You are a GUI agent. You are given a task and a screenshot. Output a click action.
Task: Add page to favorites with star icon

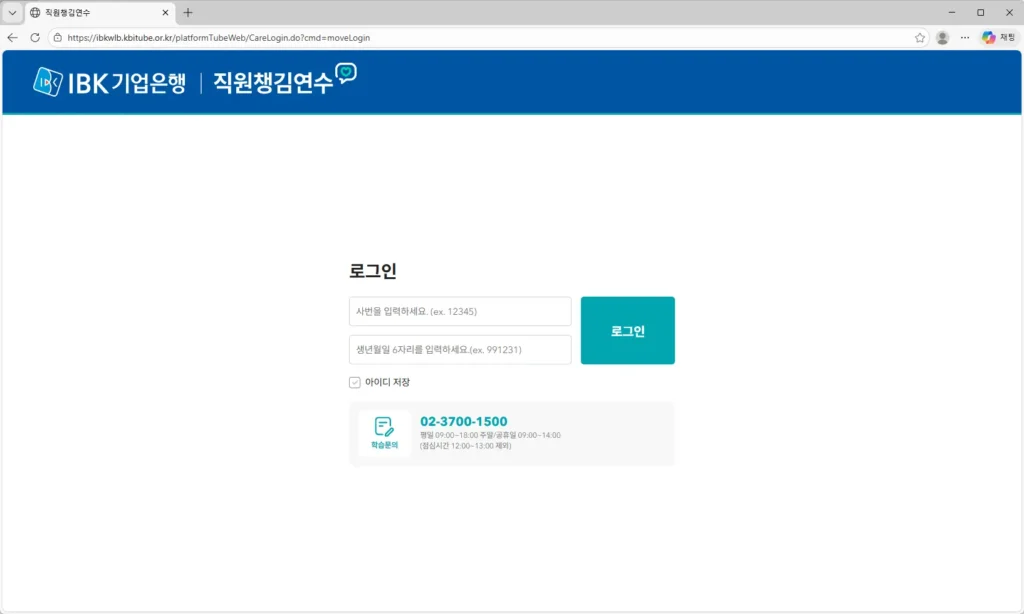coord(919,37)
